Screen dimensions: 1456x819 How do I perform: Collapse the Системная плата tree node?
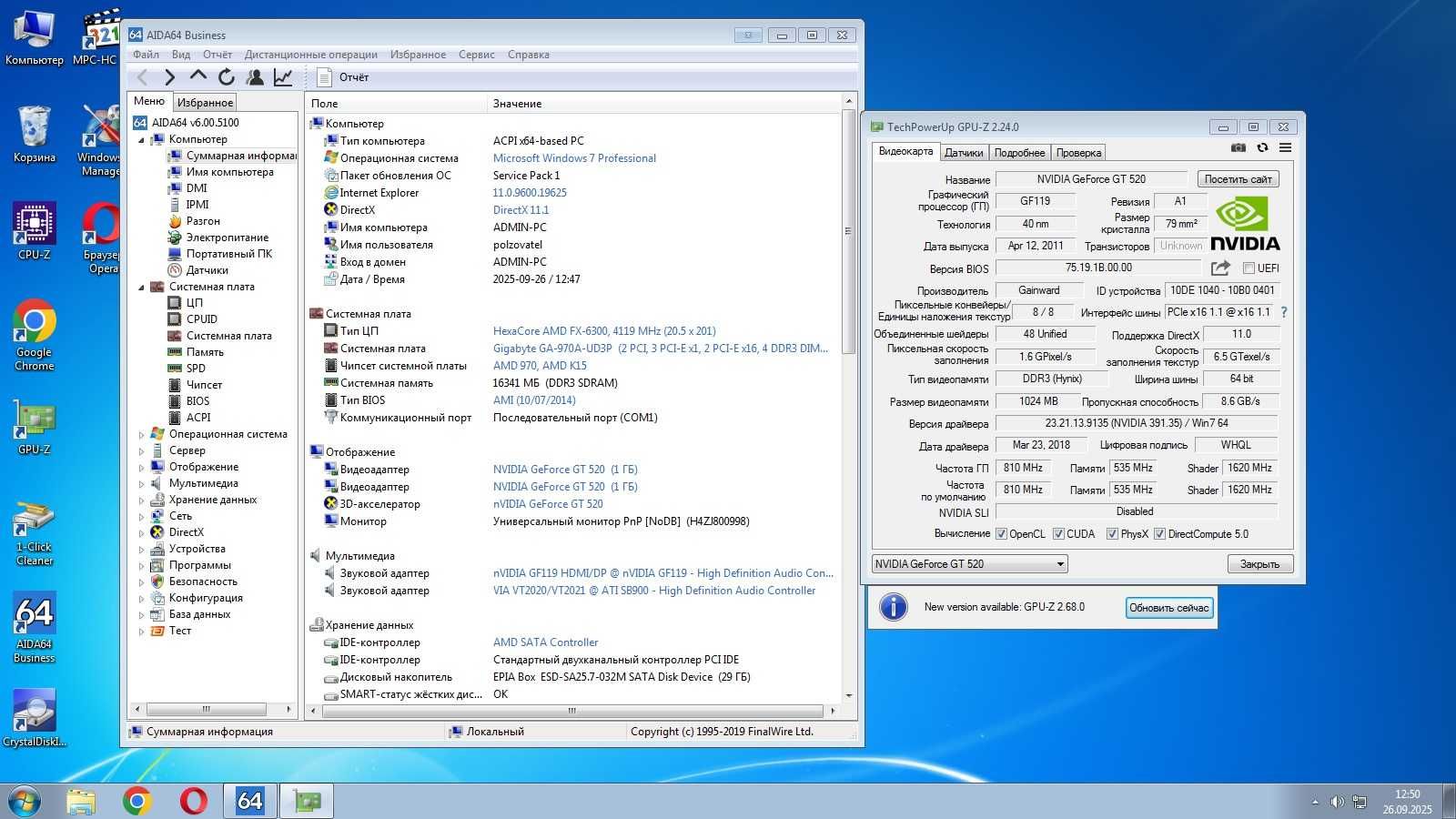point(141,288)
